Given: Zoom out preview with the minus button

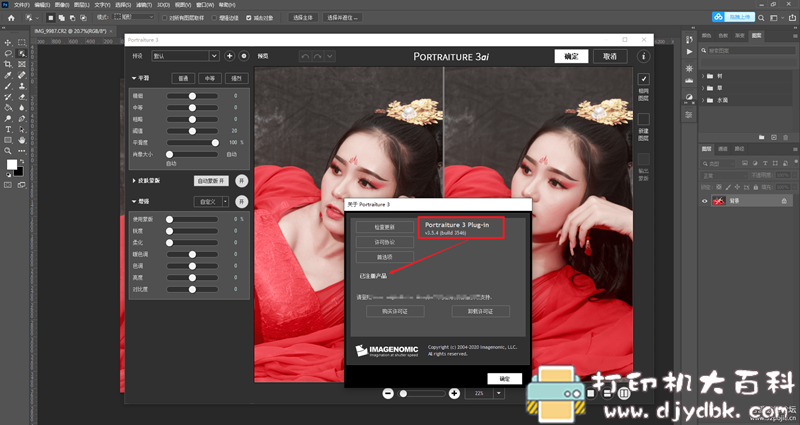Looking at the screenshot, I should click(x=388, y=393).
